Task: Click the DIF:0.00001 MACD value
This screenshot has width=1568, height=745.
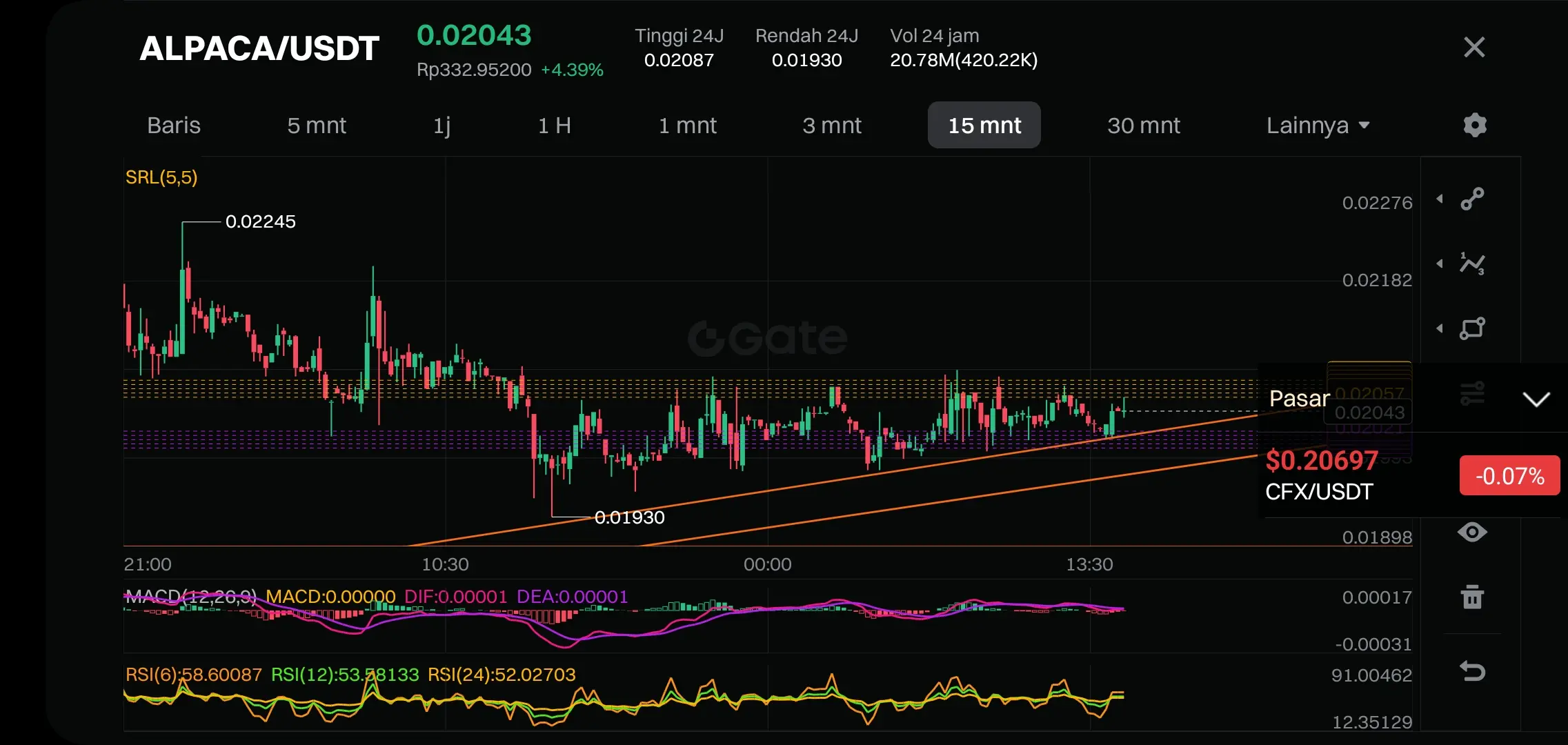Action: click(x=455, y=597)
